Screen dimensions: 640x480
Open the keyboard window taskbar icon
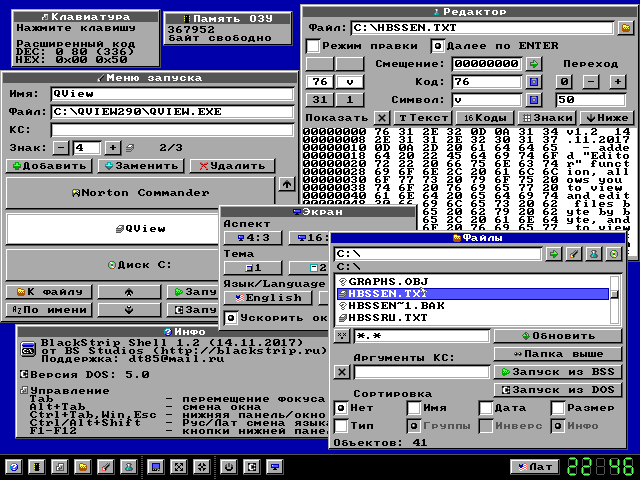(x=60, y=467)
